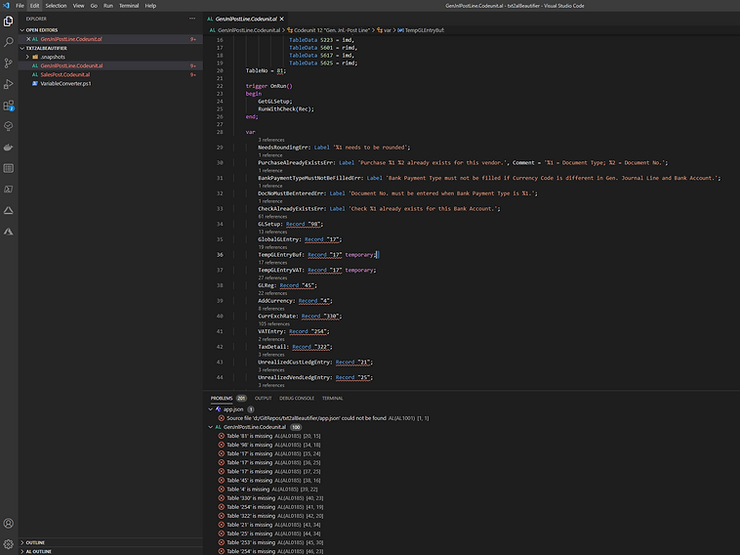Select the "Table '330' is missing" problem

coord(252,498)
